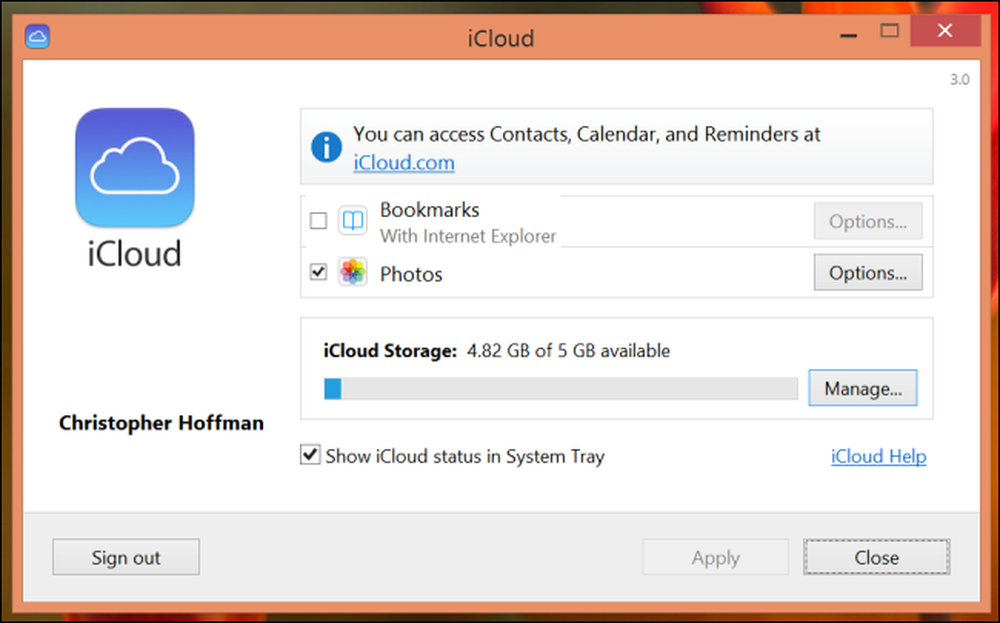Click the iCloud icon in title bar
The height and width of the screenshot is (623, 1000).
click(x=38, y=36)
